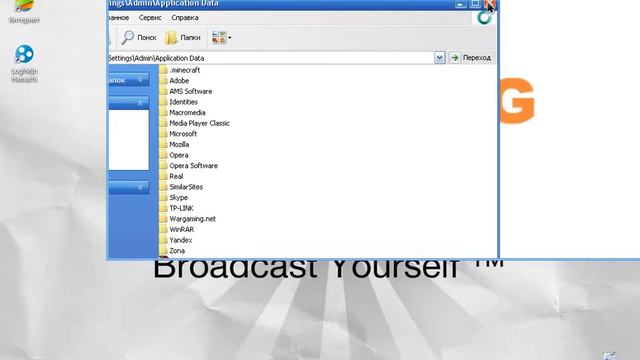Click the Opera Software folder name
The image size is (640, 360).
click(193, 166)
